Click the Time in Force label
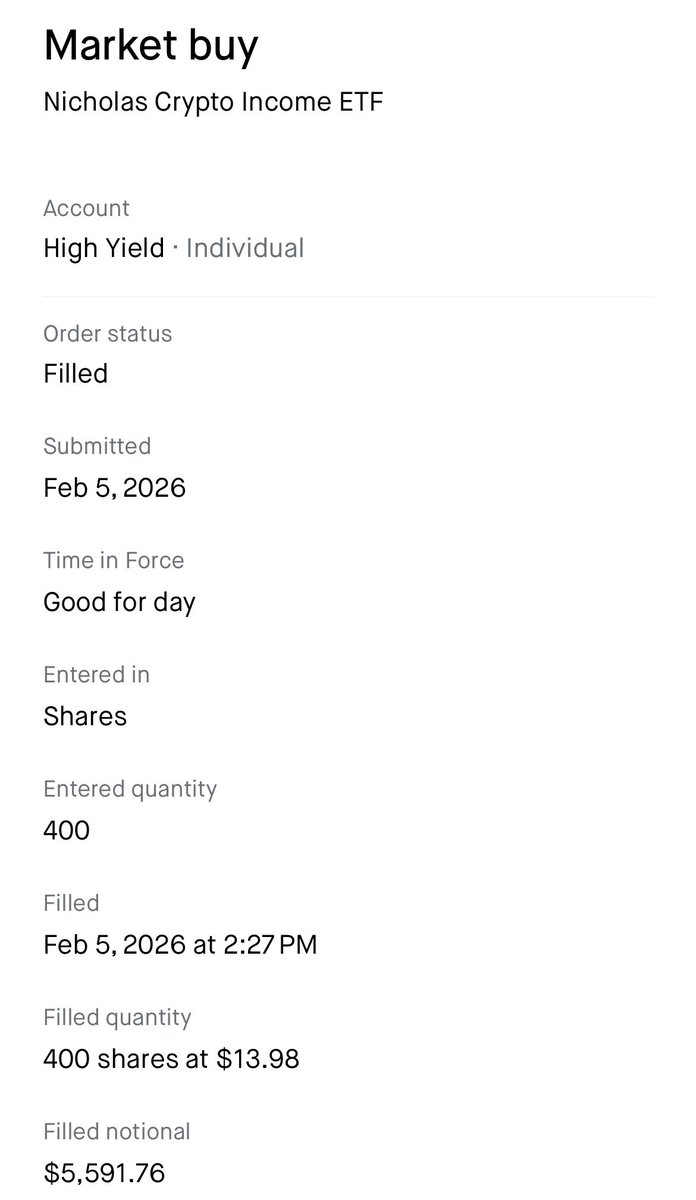Screen dimensions: 696x1200 click(113, 561)
